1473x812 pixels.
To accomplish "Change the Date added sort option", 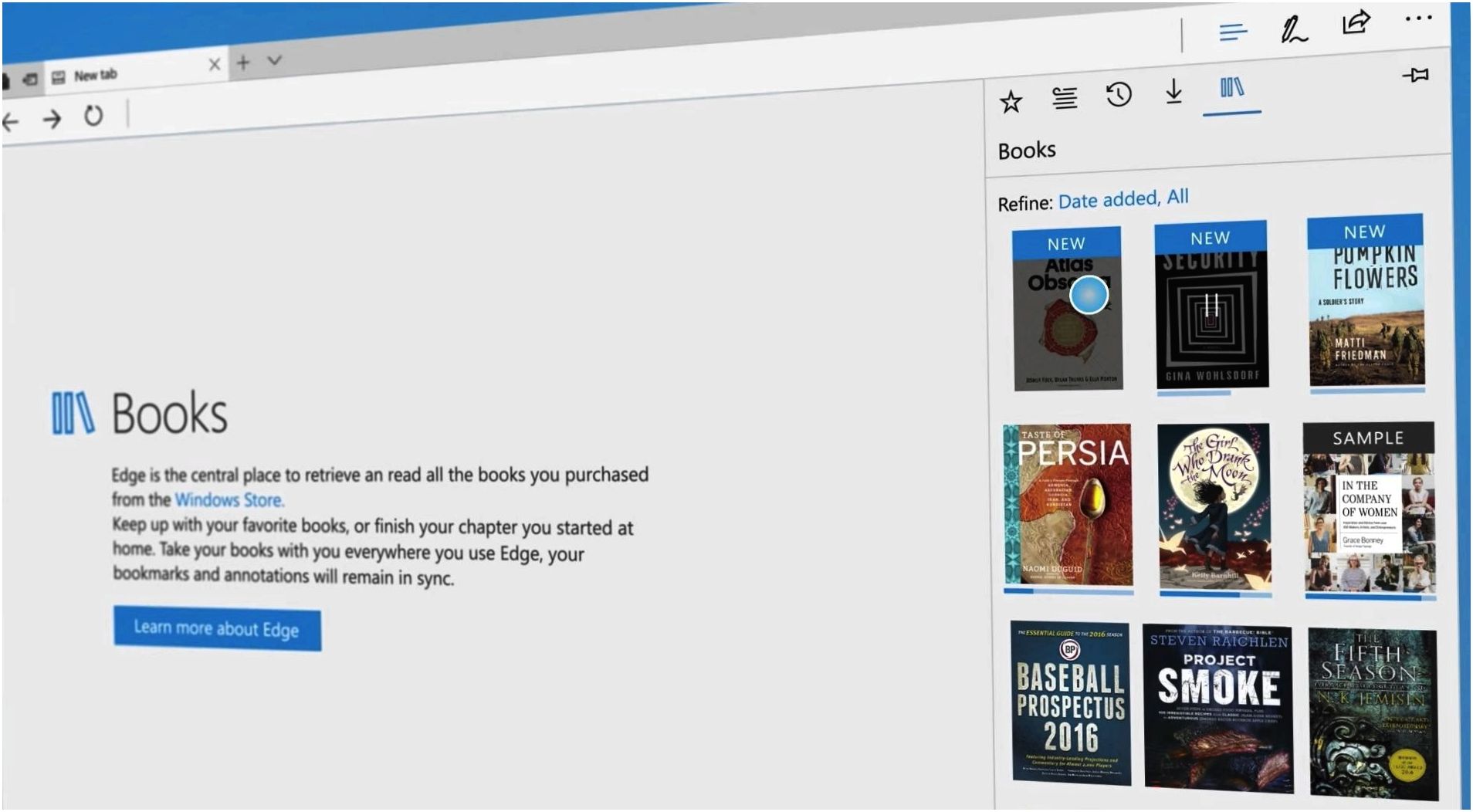I will [x=1109, y=200].
